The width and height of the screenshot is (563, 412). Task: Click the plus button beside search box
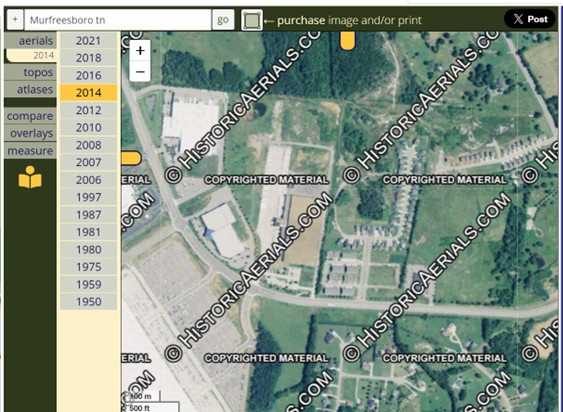(x=15, y=20)
